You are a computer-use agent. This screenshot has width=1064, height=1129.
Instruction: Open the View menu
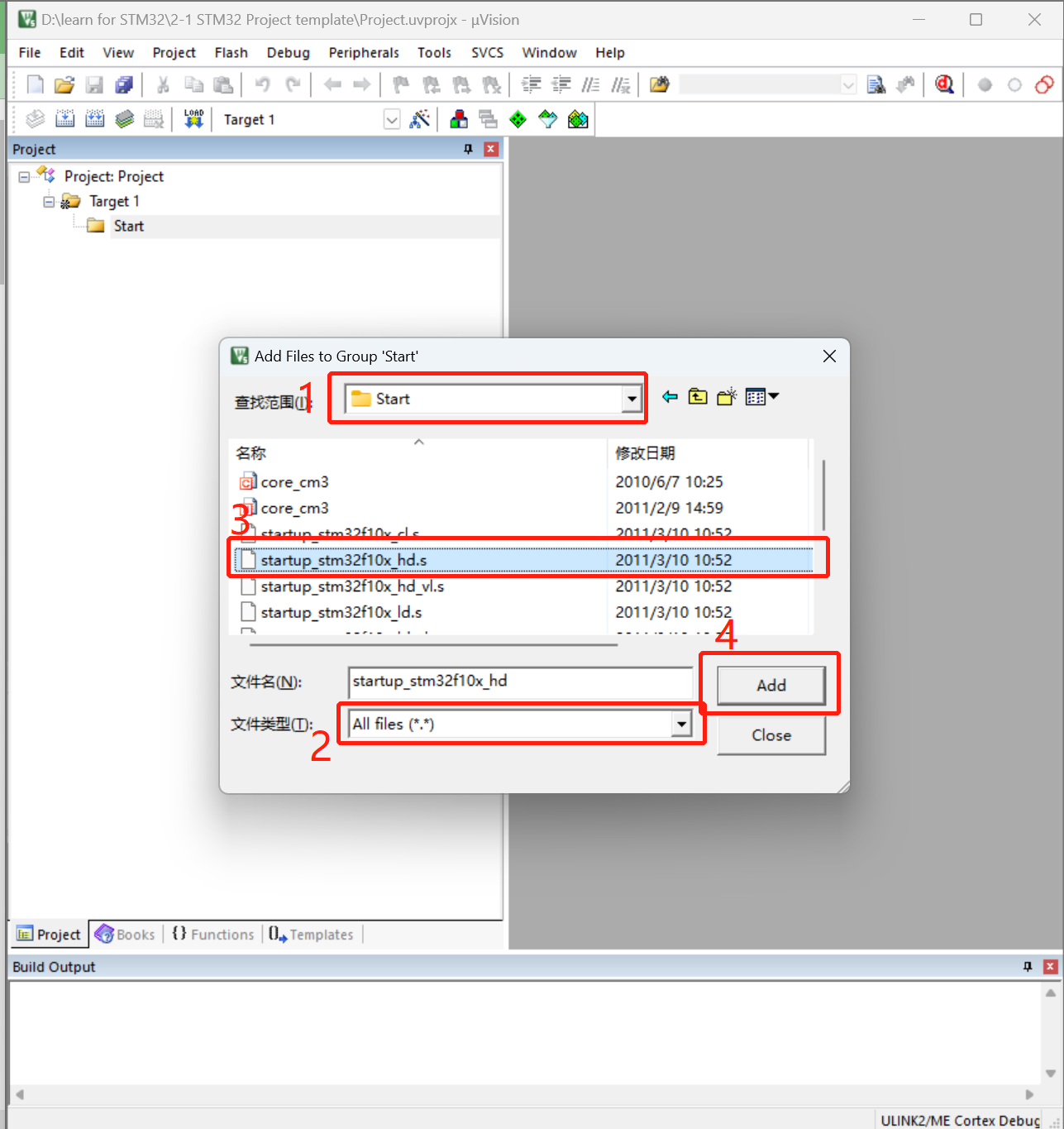point(118,53)
